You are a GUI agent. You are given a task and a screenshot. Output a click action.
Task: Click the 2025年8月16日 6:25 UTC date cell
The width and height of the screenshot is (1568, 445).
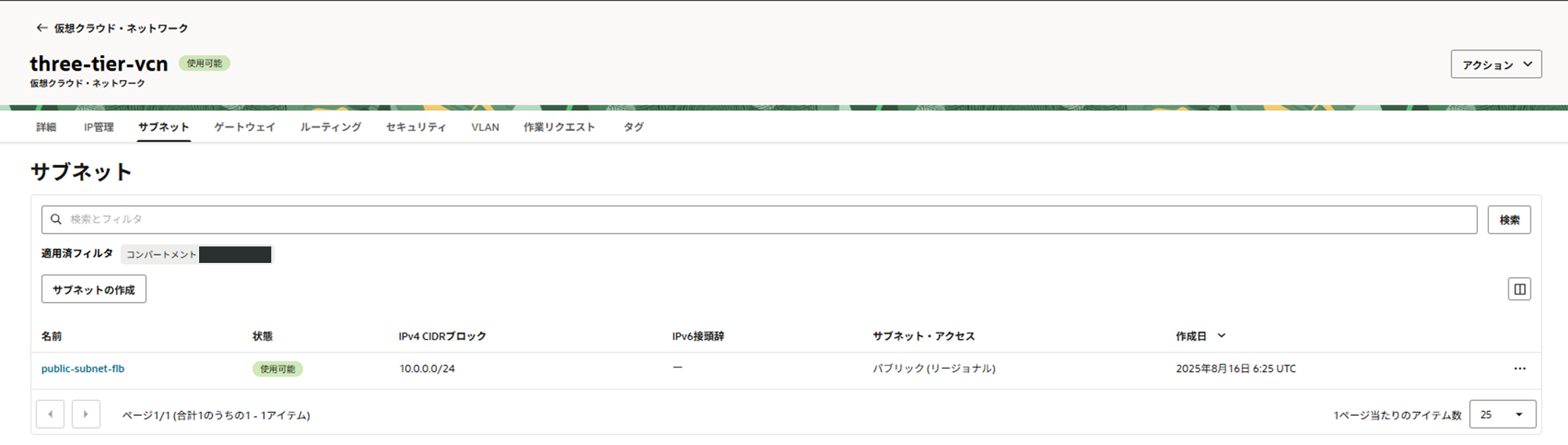(1236, 369)
